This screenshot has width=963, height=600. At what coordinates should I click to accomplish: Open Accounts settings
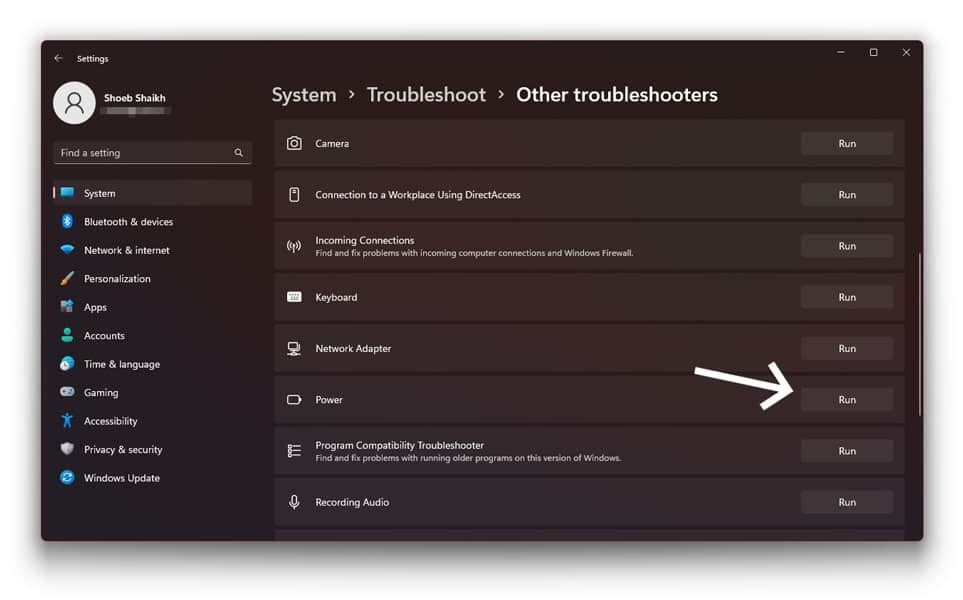[x=152, y=335]
